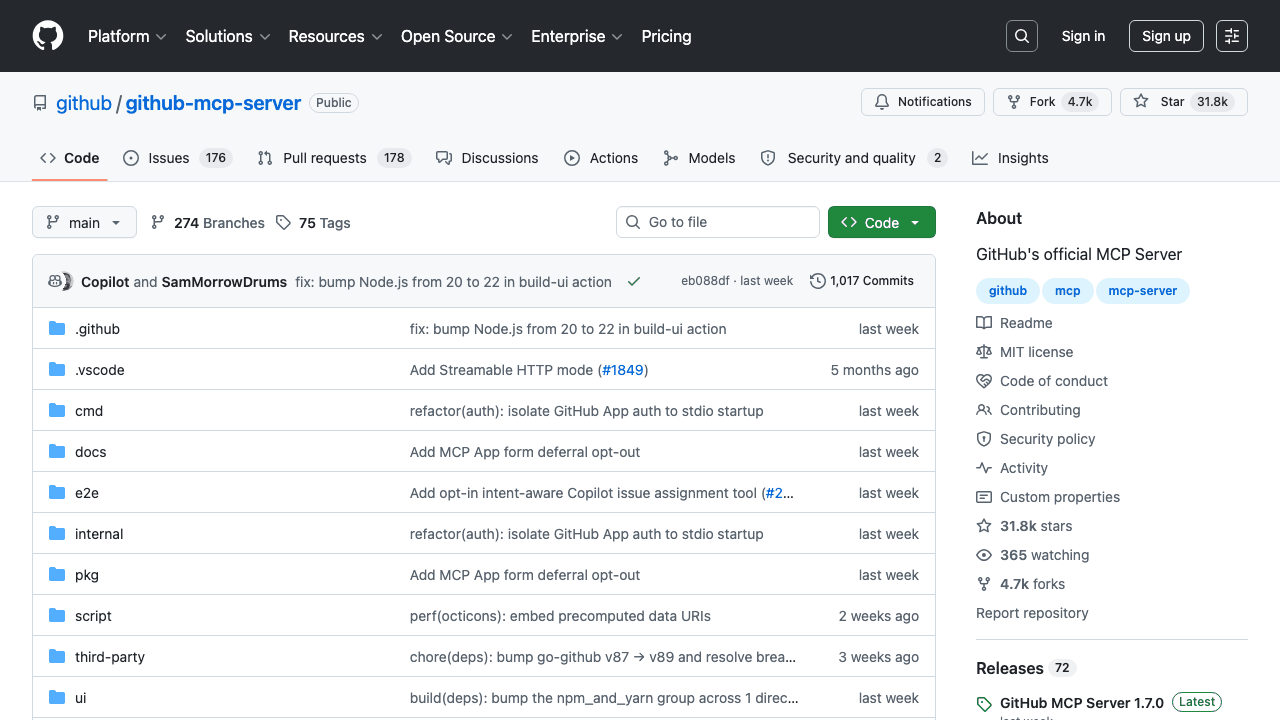Click the Go to file input

coord(718,222)
